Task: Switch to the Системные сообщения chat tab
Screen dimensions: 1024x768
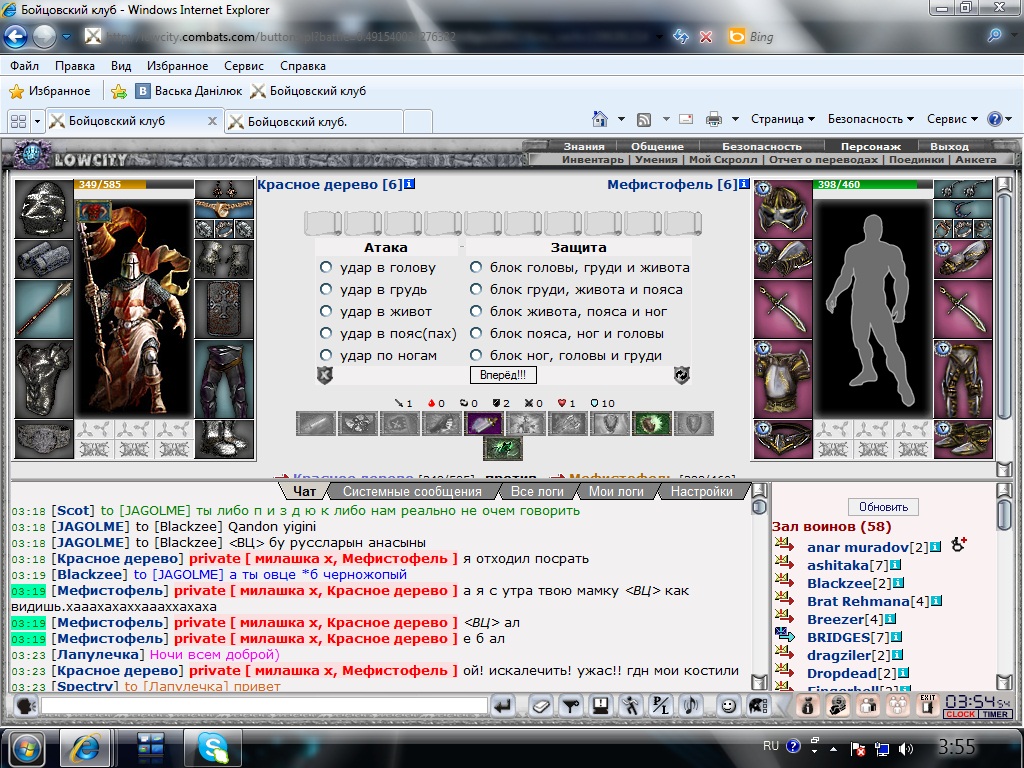Action: tap(411, 491)
